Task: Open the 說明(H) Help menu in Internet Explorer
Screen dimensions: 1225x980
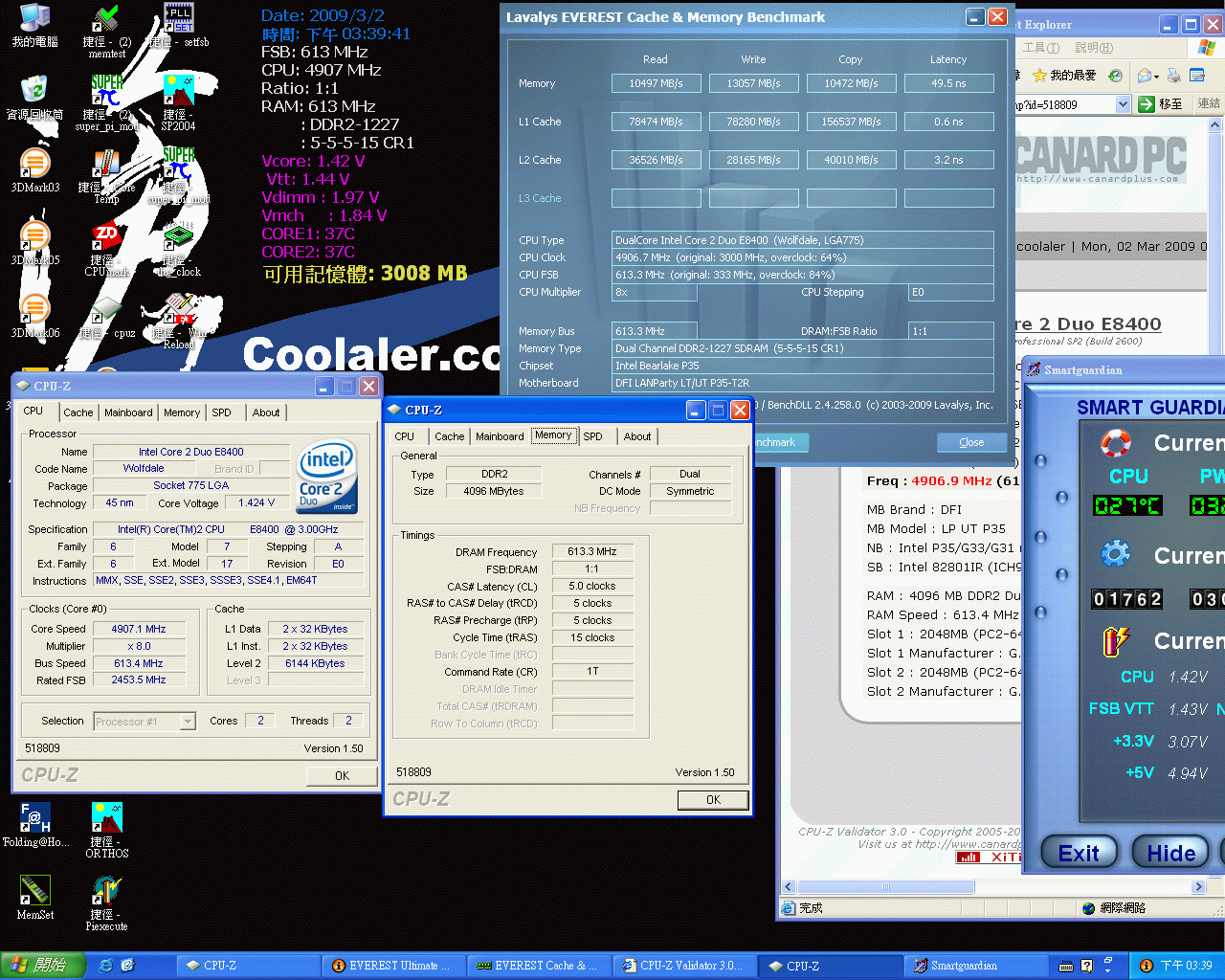Action: (x=1094, y=48)
